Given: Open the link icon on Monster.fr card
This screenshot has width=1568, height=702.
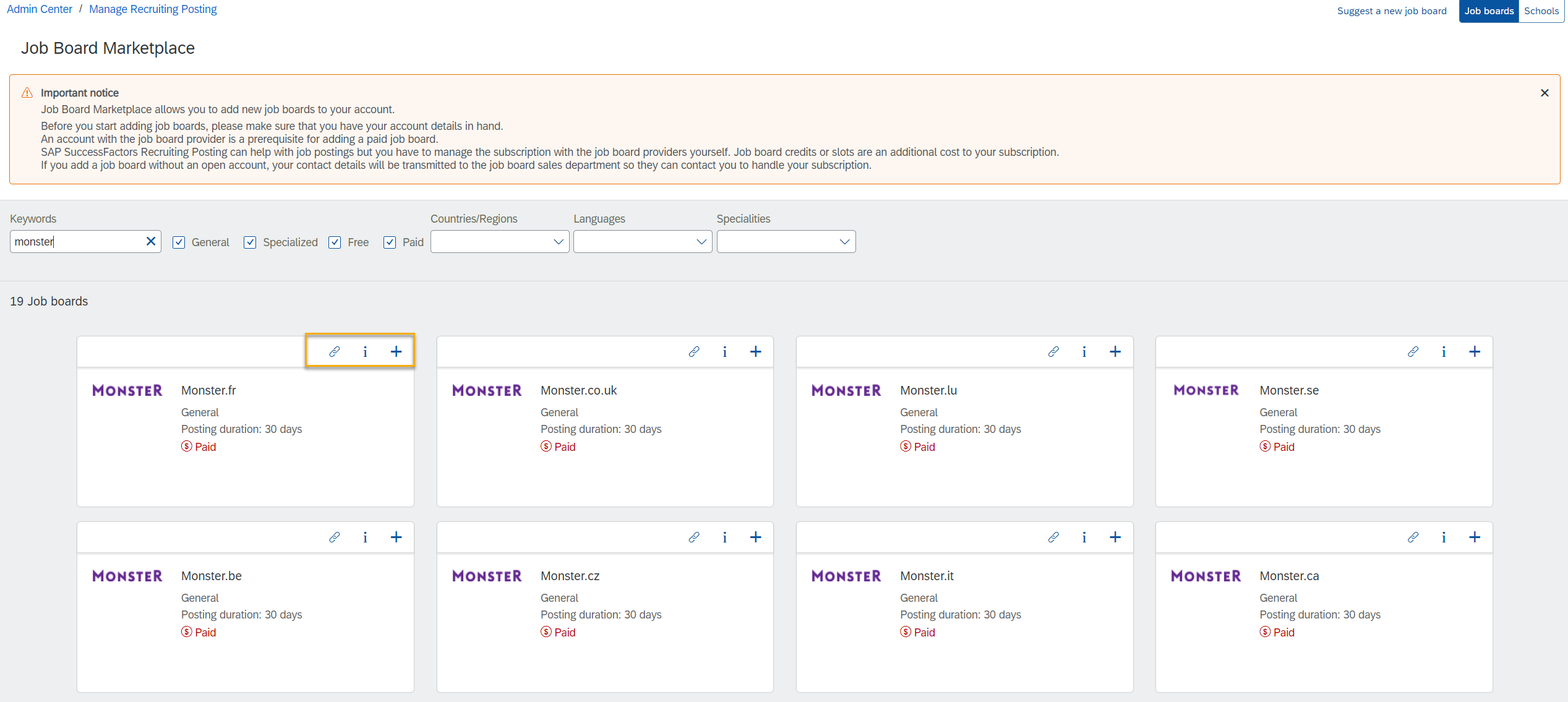Looking at the screenshot, I should pyautogui.click(x=335, y=351).
